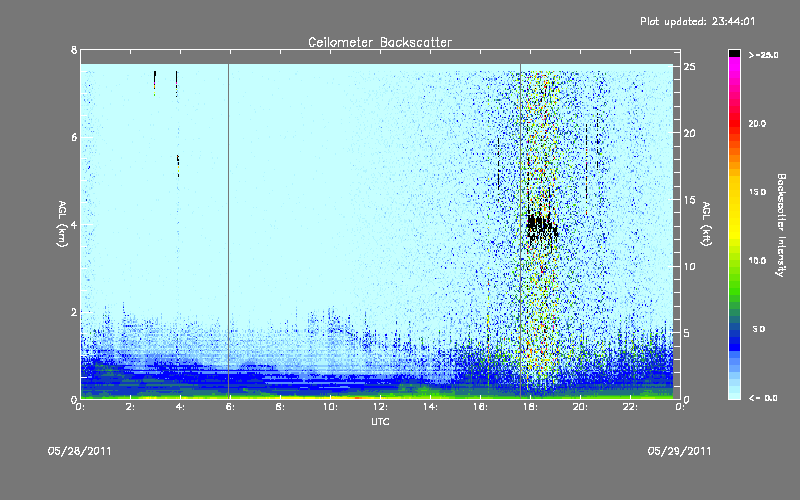Click the "18:" hour tick on UTC axis
Image resolution: width=800 pixels, height=500 pixels.
pos(531,407)
